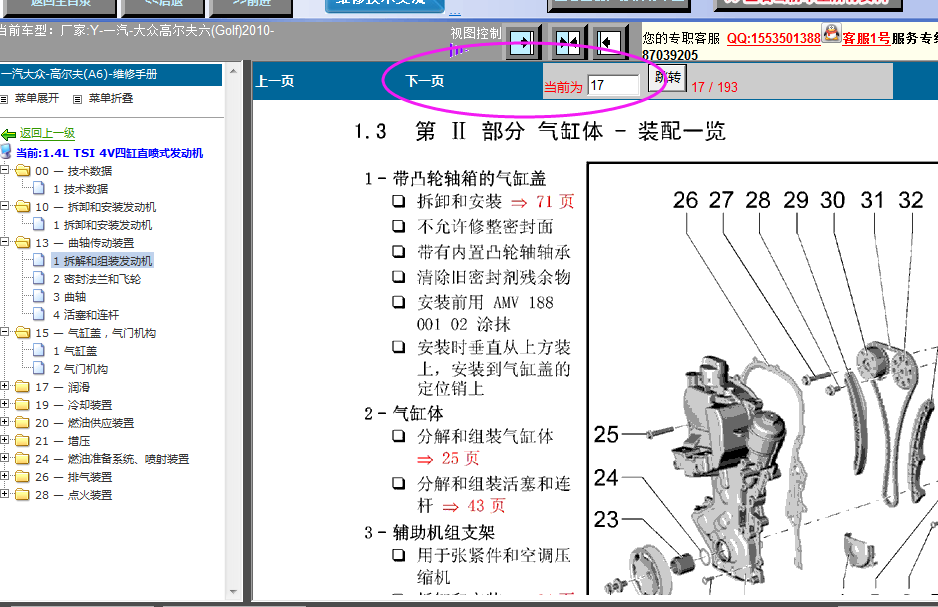Collapse the 13 — 曲轴传动装置 node
Screen dimensions: 938x607
click(4, 242)
